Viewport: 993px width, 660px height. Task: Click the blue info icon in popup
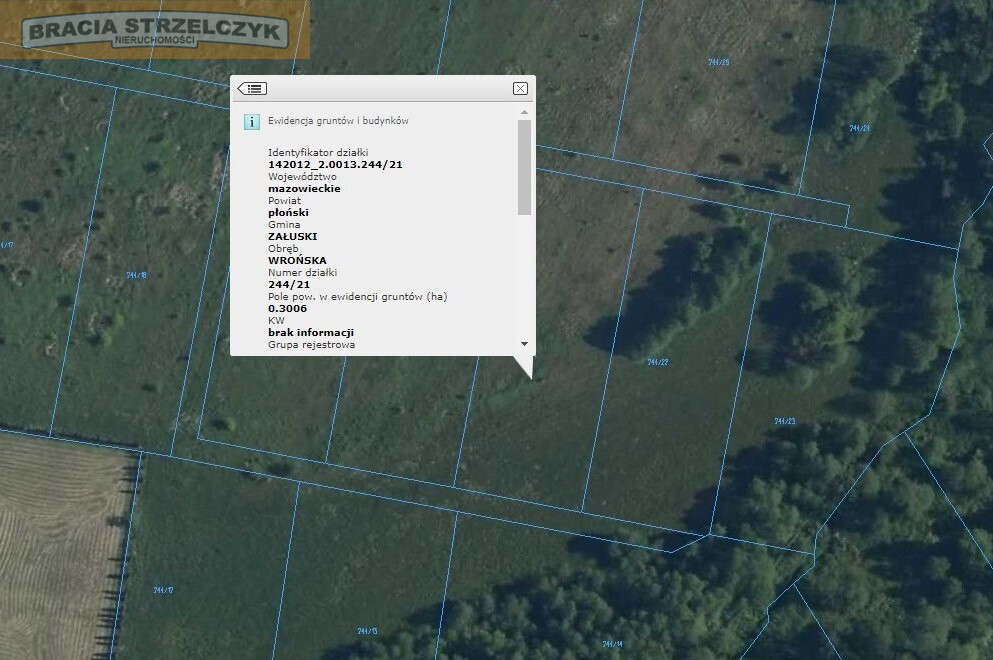coord(251,122)
